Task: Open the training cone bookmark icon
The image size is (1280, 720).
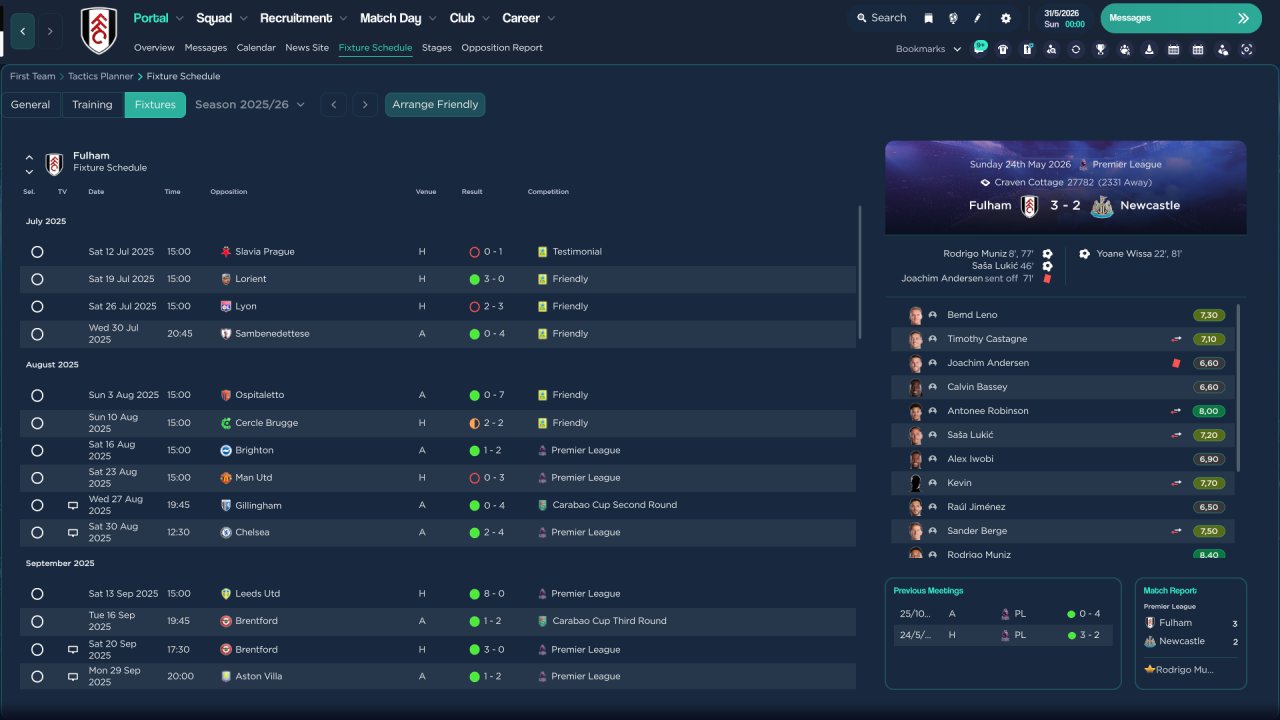Action: (1149, 49)
